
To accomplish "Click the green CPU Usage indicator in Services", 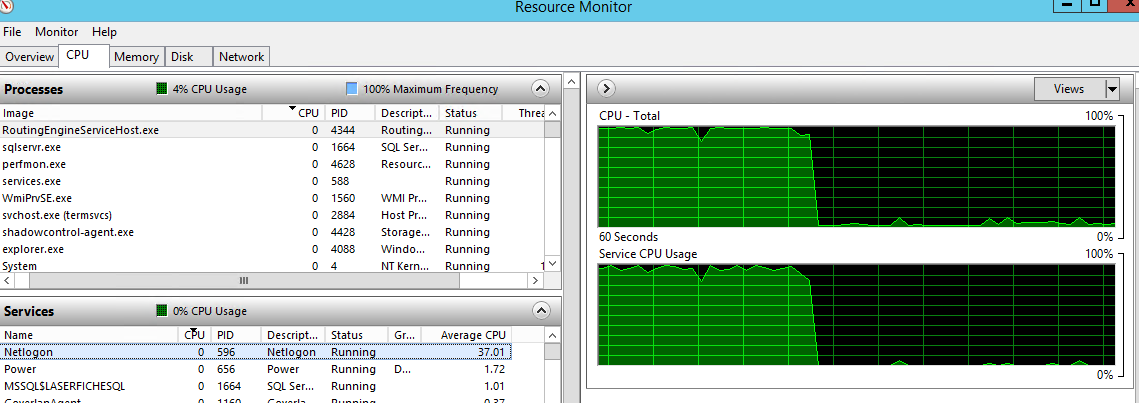I will pyautogui.click(x=162, y=311).
